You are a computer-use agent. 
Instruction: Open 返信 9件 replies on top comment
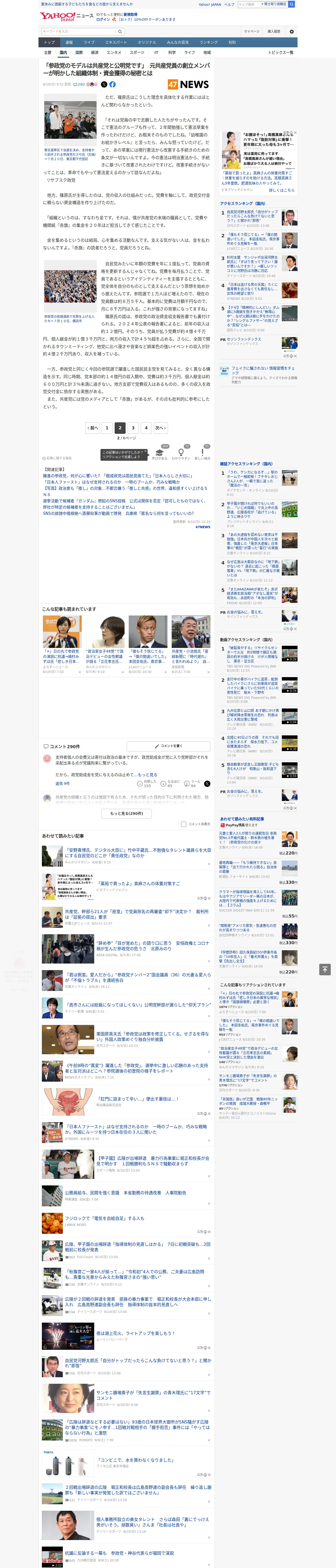(x=62, y=784)
